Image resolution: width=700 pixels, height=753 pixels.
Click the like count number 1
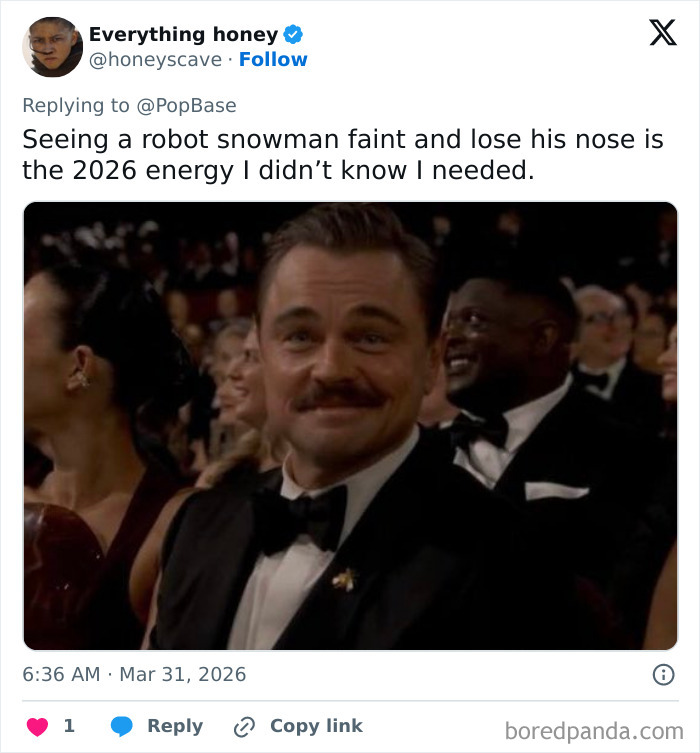click(69, 727)
